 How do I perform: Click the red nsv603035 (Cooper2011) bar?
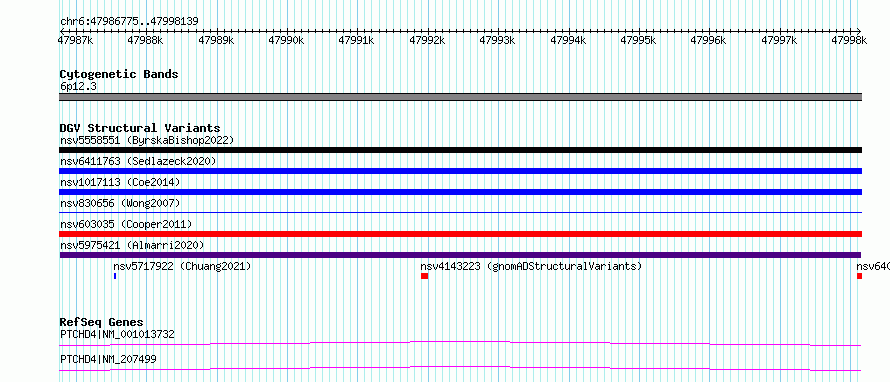click(460, 234)
